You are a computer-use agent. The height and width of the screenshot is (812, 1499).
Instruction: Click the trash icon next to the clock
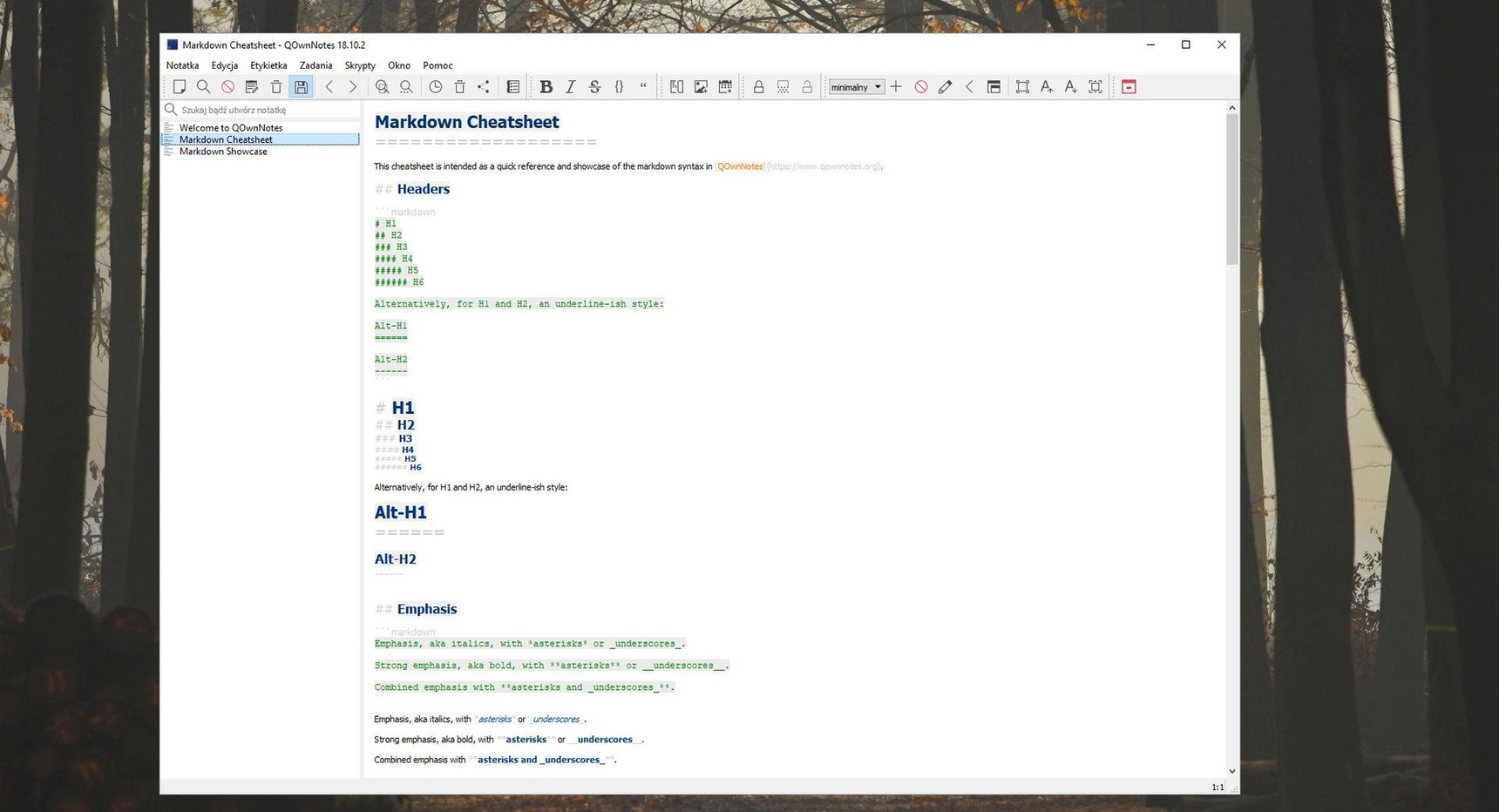[460, 87]
